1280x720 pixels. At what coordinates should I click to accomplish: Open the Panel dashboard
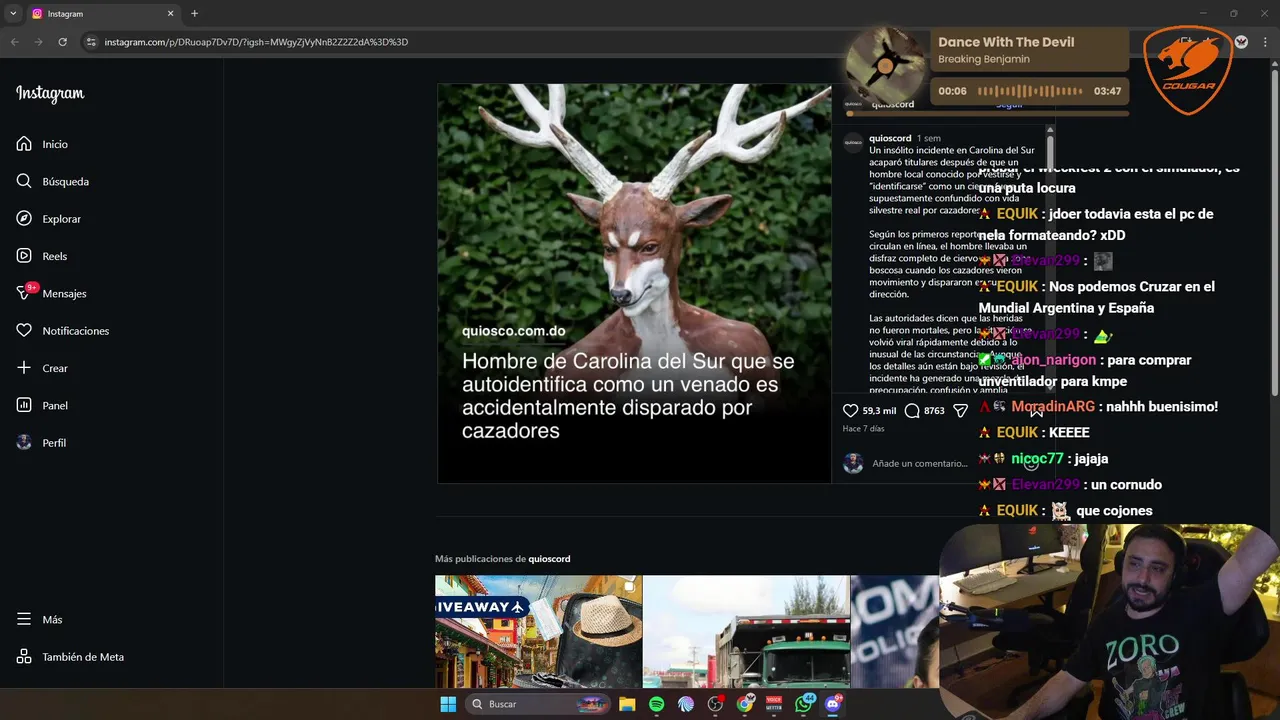pyautogui.click(x=41, y=405)
